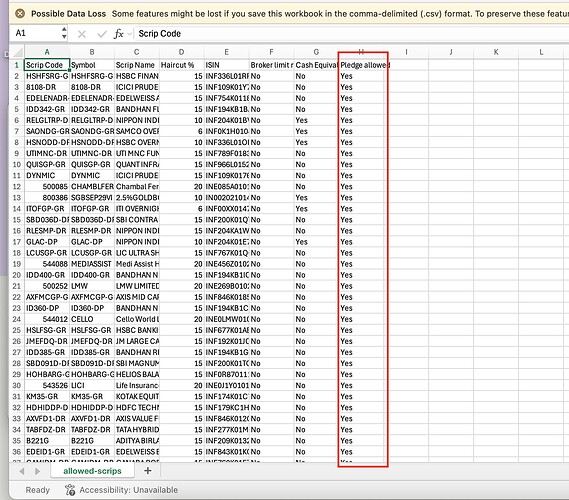Click Cash Equivalent 'Yes' in row 17
The height and width of the screenshot is (500, 569).
coord(316,242)
